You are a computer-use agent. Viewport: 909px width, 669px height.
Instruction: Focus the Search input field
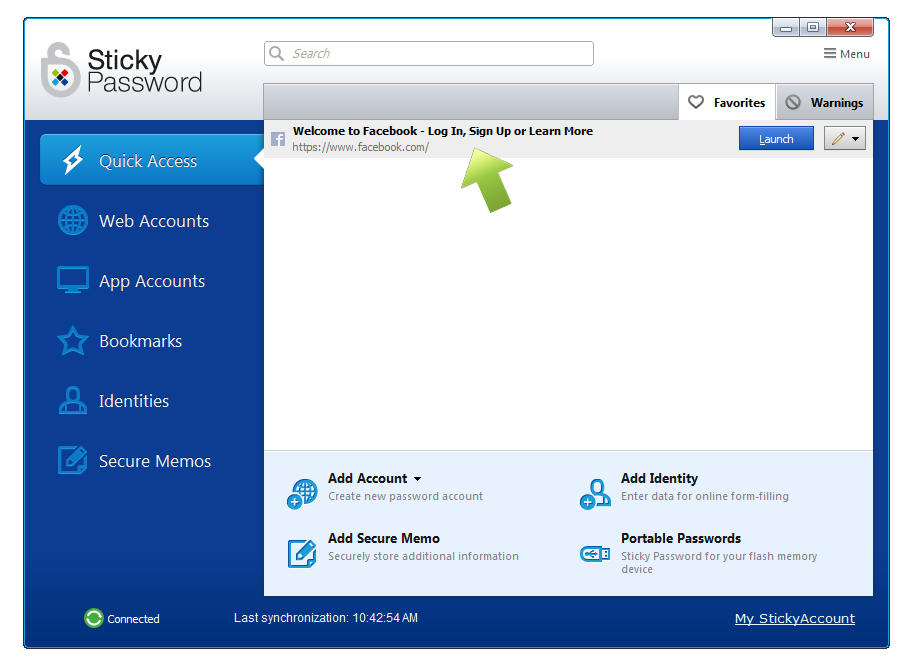(x=429, y=53)
